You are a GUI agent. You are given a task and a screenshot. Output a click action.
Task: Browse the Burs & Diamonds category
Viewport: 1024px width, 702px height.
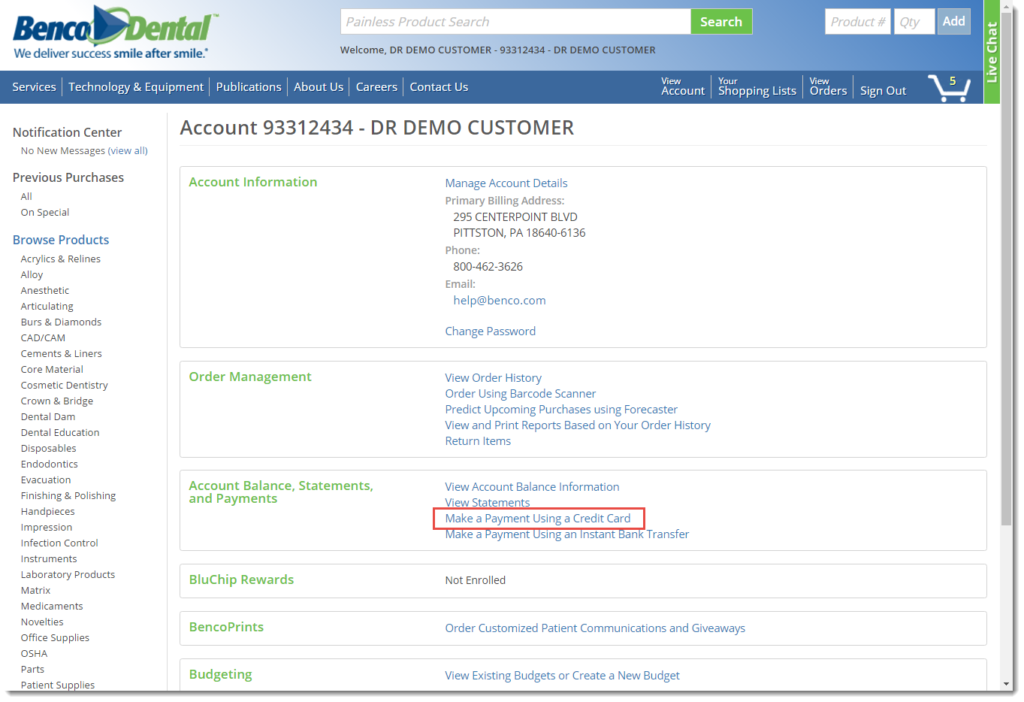click(x=61, y=322)
